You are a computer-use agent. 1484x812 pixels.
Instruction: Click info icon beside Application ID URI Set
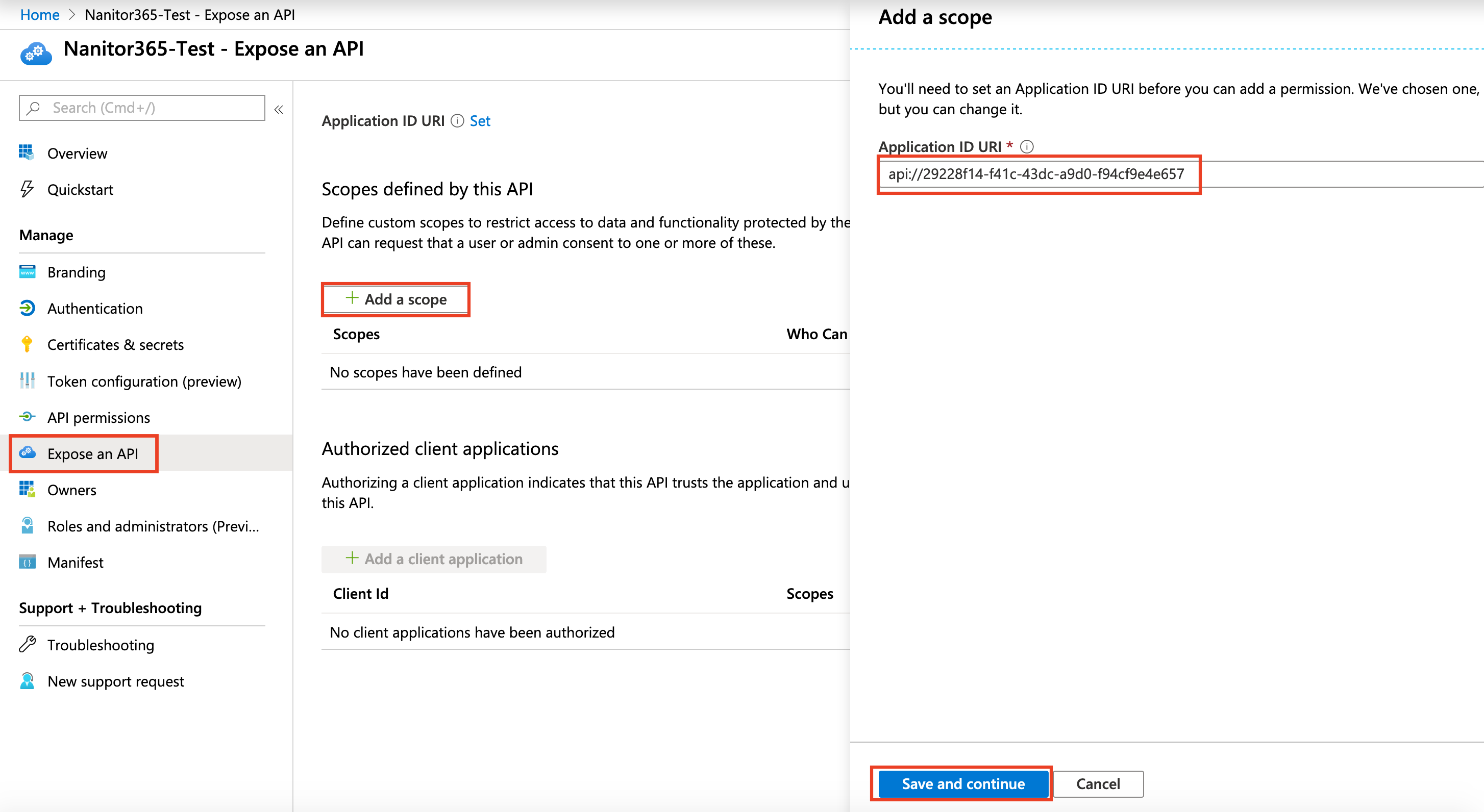point(457,121)
